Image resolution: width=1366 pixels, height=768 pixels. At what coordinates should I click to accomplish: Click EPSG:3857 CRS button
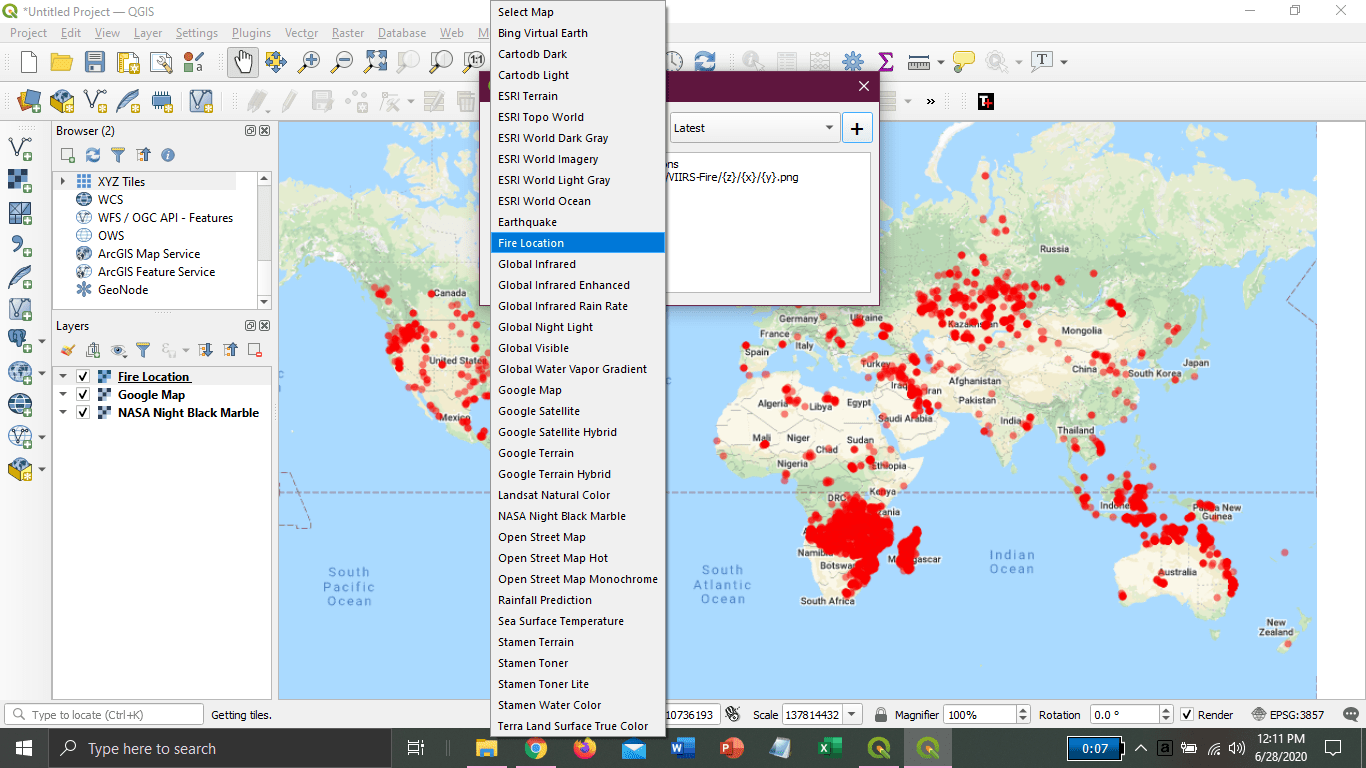coord(1288,715)
